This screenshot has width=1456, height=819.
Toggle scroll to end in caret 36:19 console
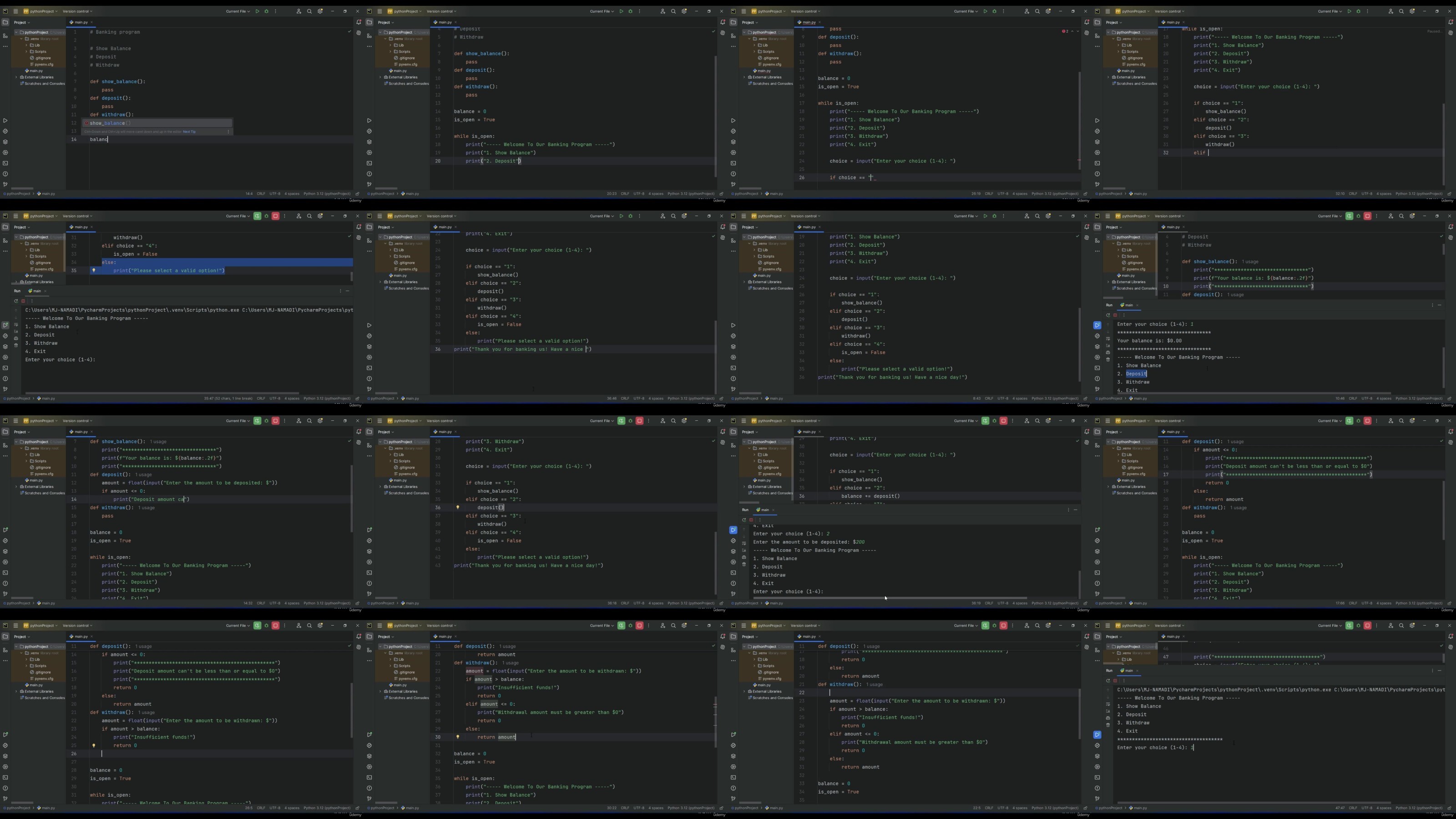tap(744, 550)
